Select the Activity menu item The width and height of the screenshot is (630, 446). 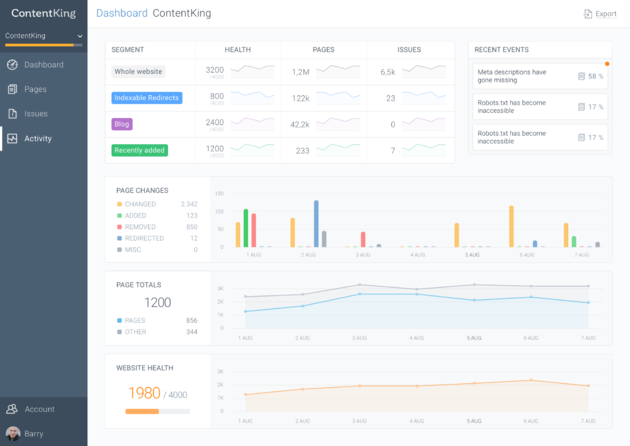click(x=43, y=139)
